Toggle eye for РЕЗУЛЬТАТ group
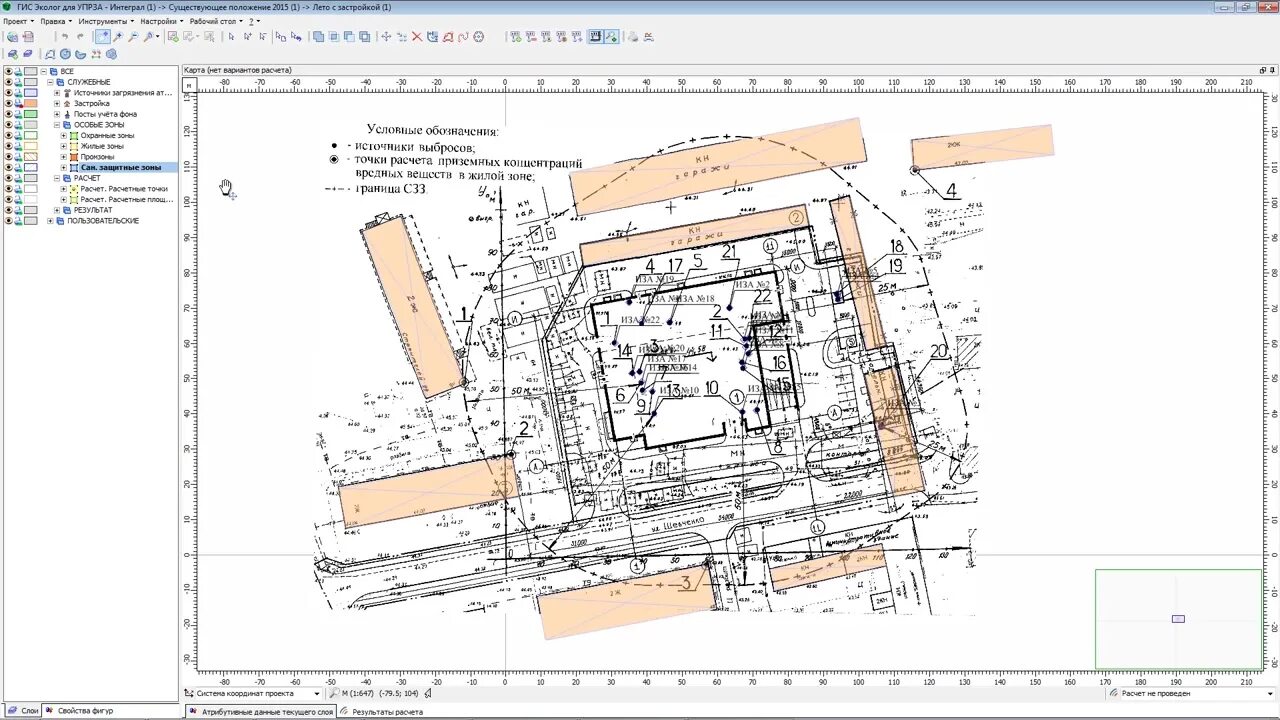Viewport: 1280px width, 720px height. click(8, 210)
